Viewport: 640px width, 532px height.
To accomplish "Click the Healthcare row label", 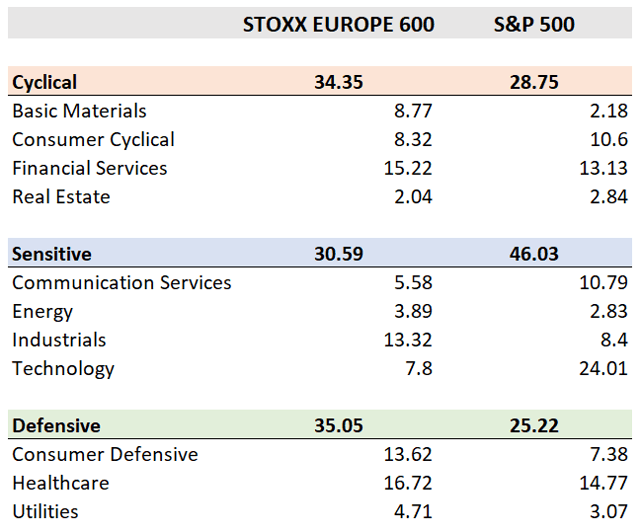I will (60, 484).
